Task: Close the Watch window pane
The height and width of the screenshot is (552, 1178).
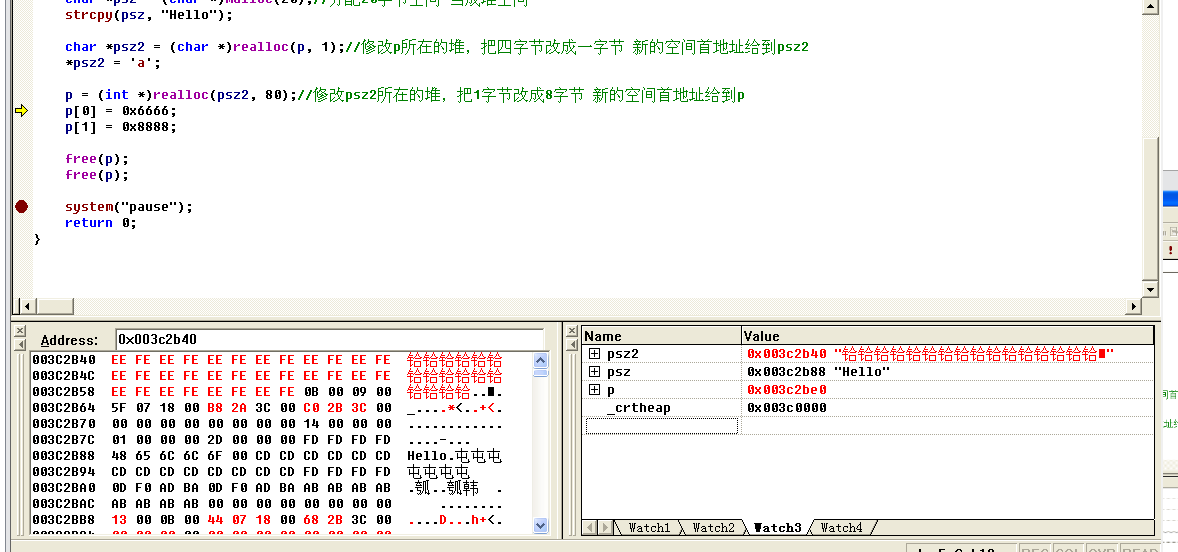Action: pos(573,330)
